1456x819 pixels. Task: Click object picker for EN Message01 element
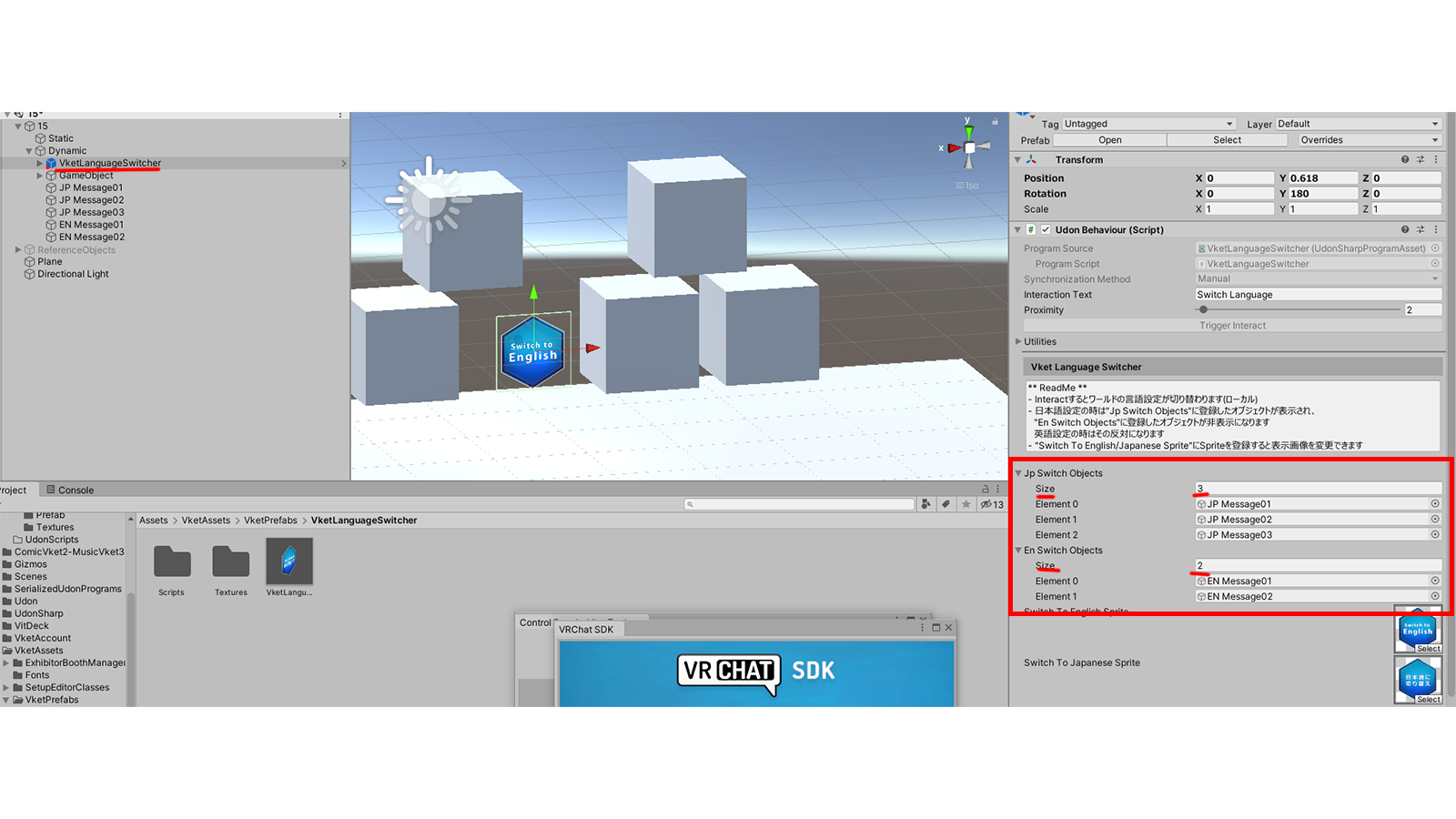pyautogui.click(x=1435, y=581)
